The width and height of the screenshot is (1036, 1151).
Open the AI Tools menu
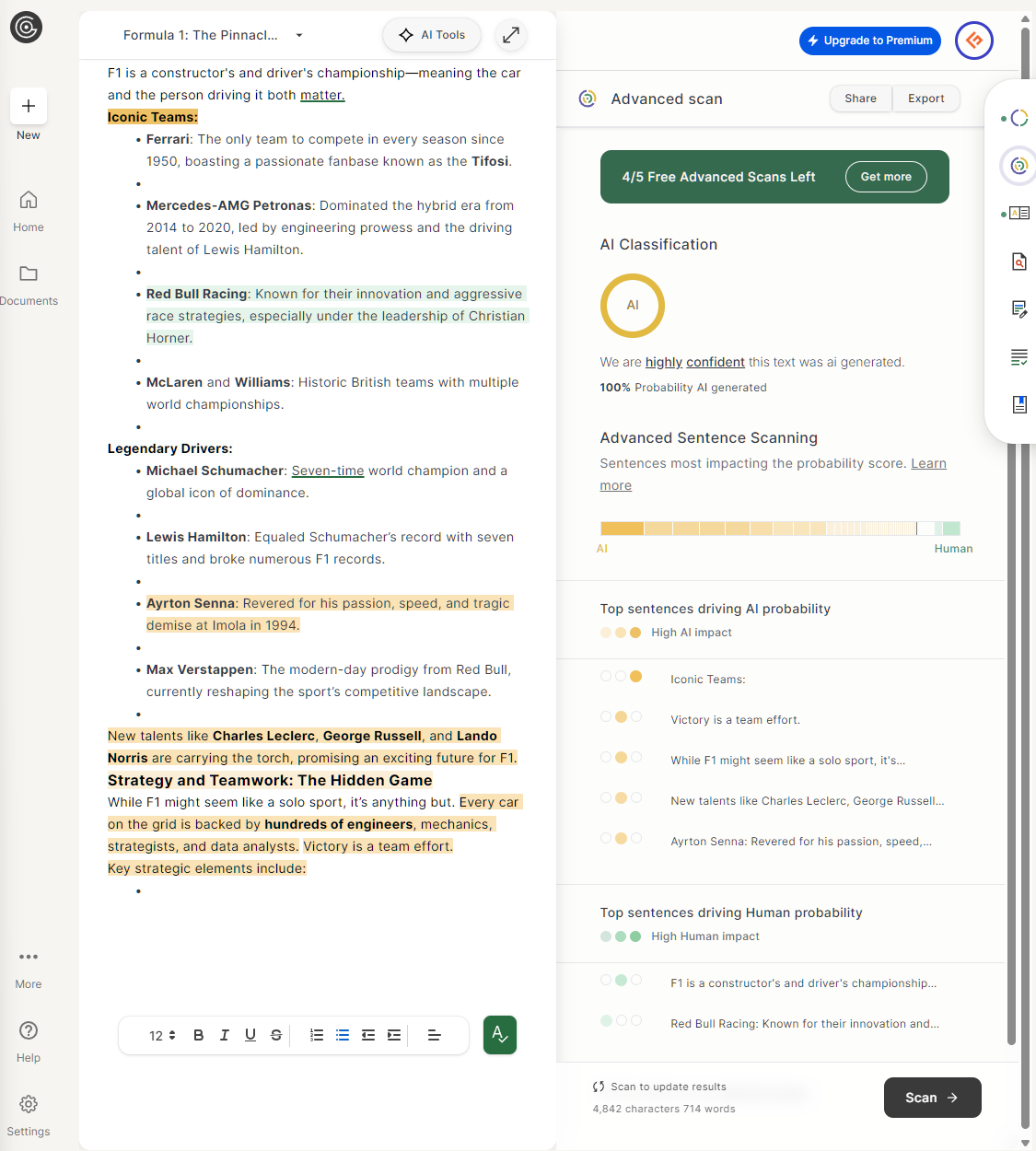(x=432, y=35)
